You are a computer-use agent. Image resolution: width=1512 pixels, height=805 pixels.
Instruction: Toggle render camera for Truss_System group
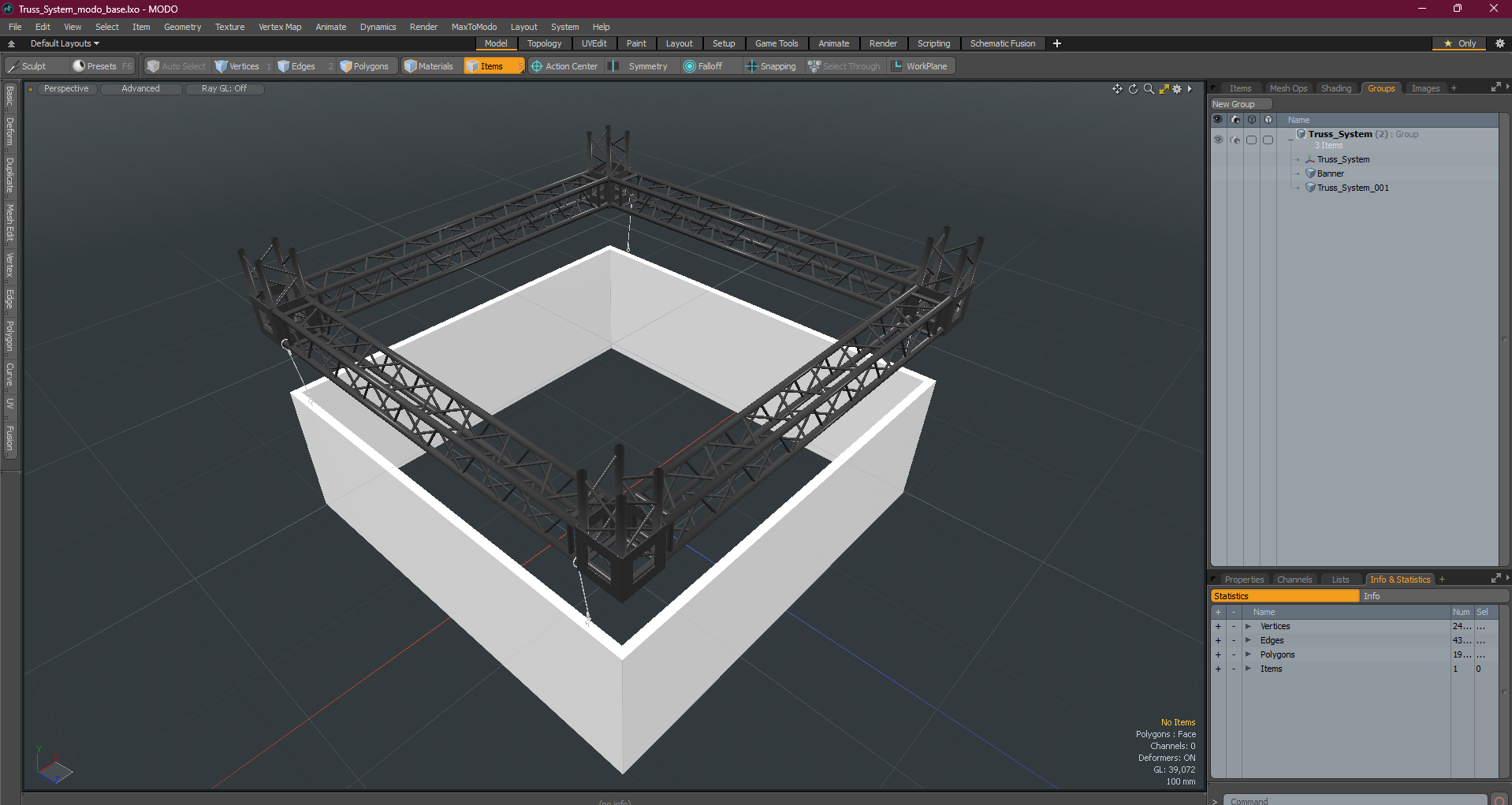click(x=1235, y=140)
